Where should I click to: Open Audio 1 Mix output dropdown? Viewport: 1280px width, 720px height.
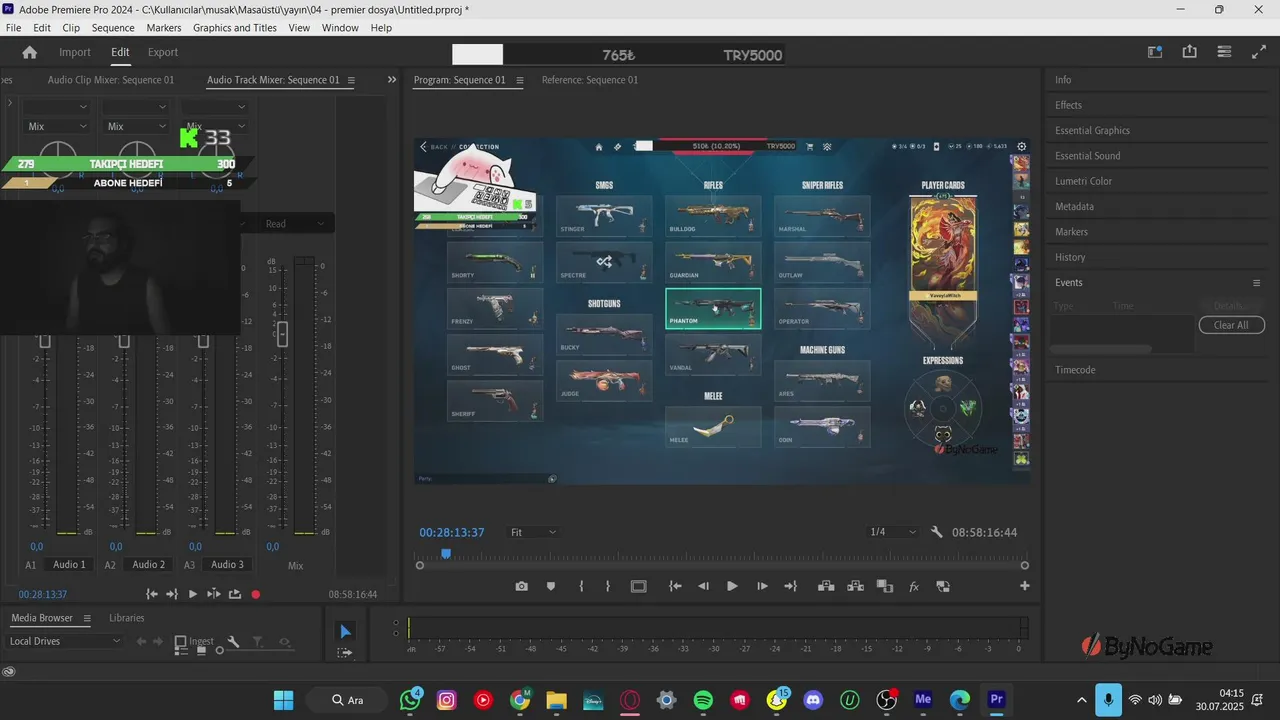(57, 126)
